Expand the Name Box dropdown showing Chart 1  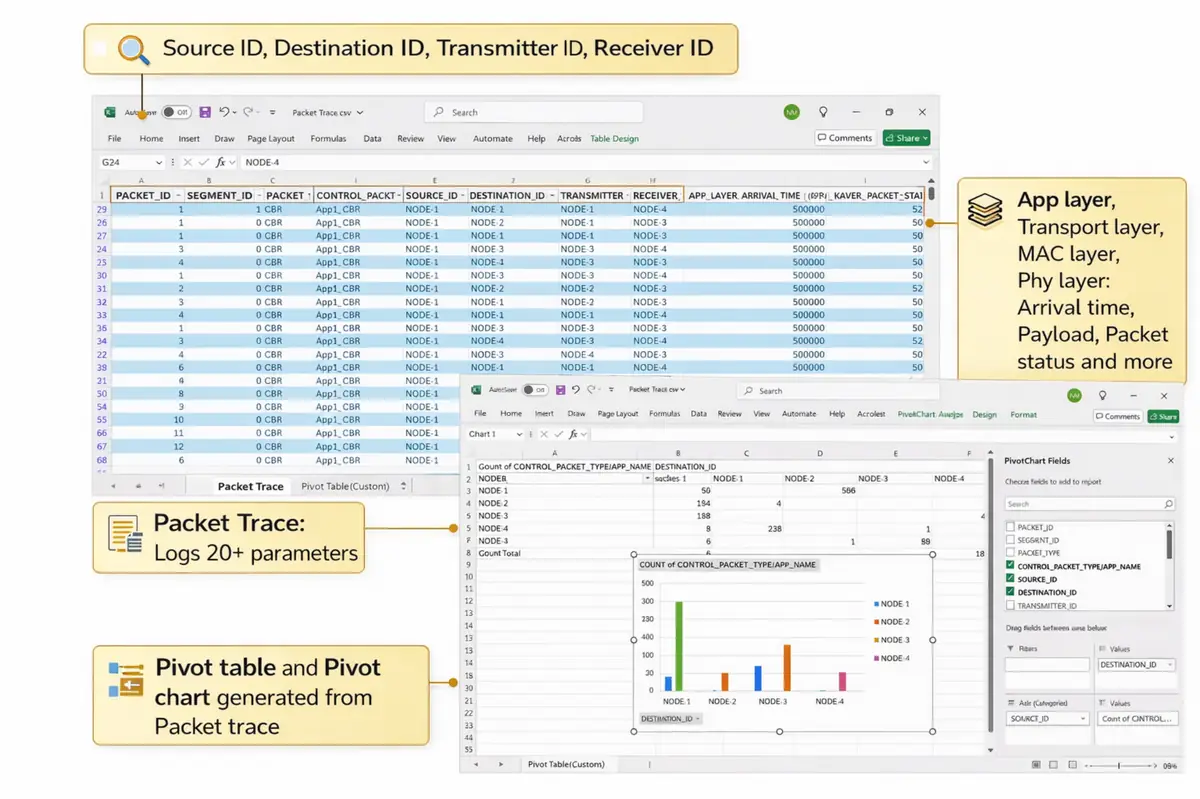click(x=519, y=434)
